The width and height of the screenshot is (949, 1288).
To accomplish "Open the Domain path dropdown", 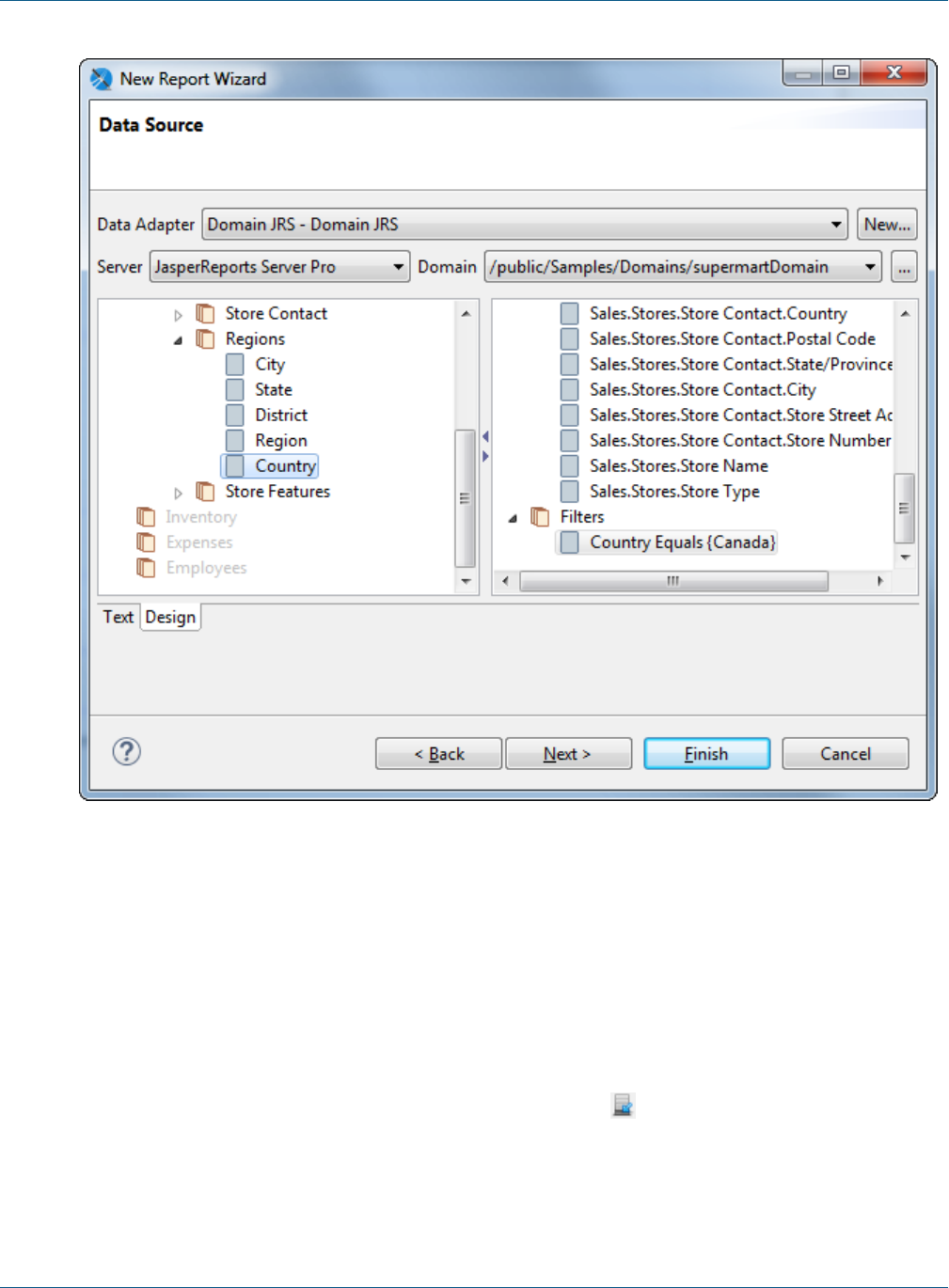I will coord(871,267).
